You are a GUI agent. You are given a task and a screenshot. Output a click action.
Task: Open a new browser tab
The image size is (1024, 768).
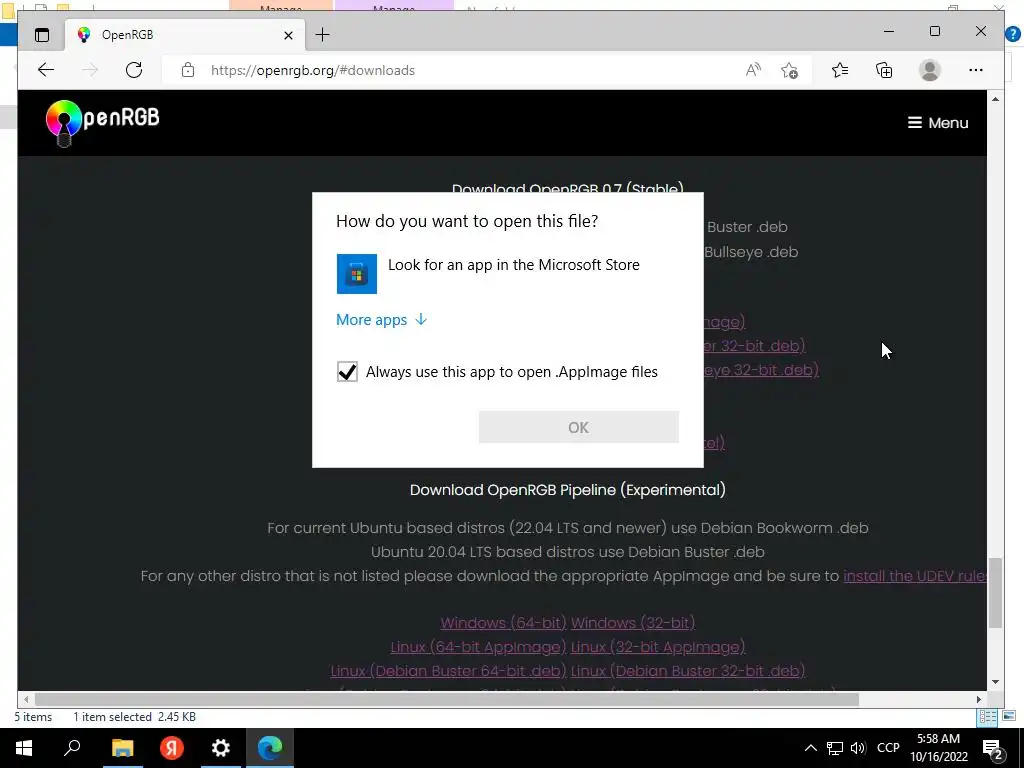(323, 35)
